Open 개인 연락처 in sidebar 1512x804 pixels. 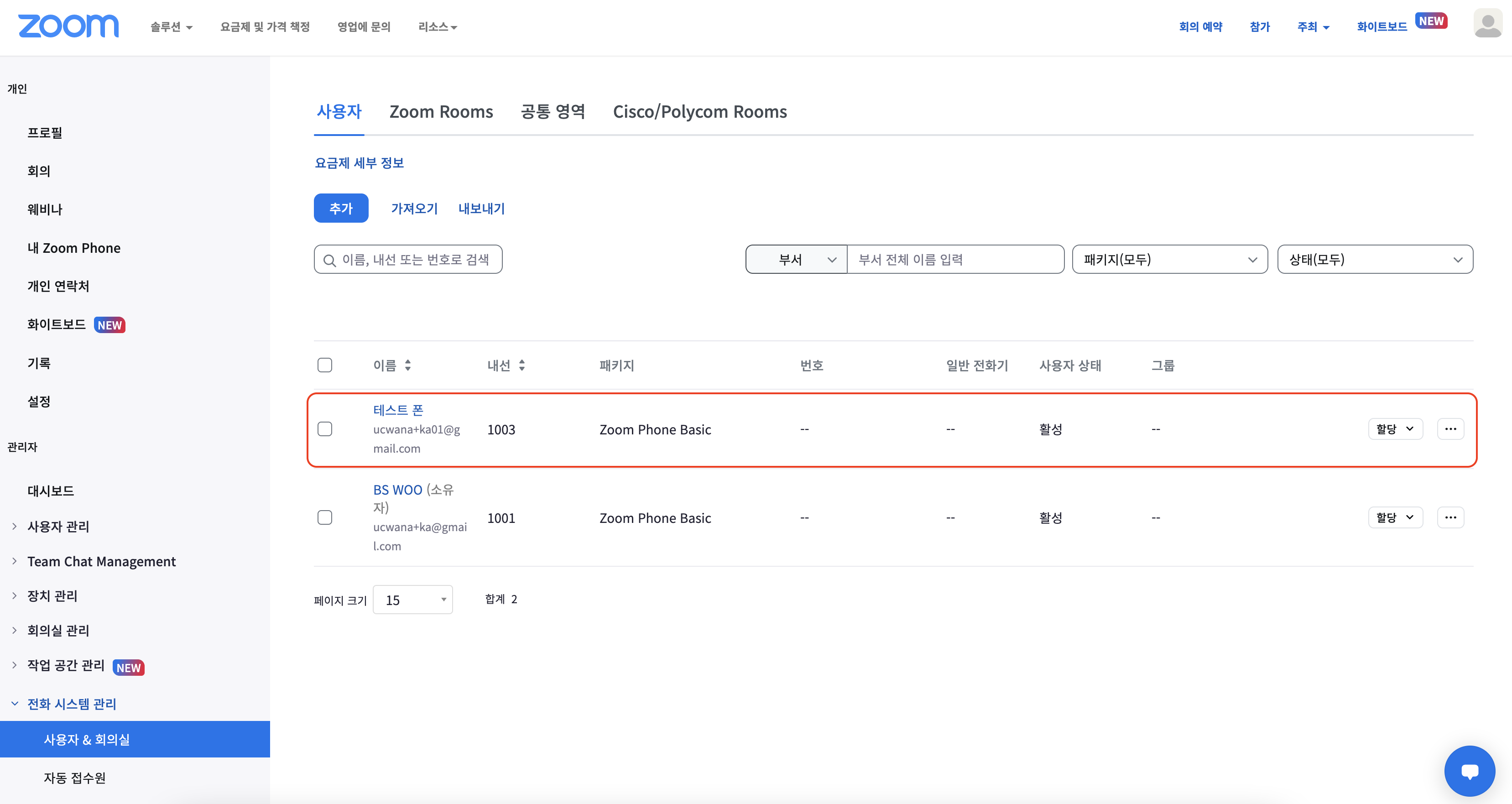pos(58,287)
